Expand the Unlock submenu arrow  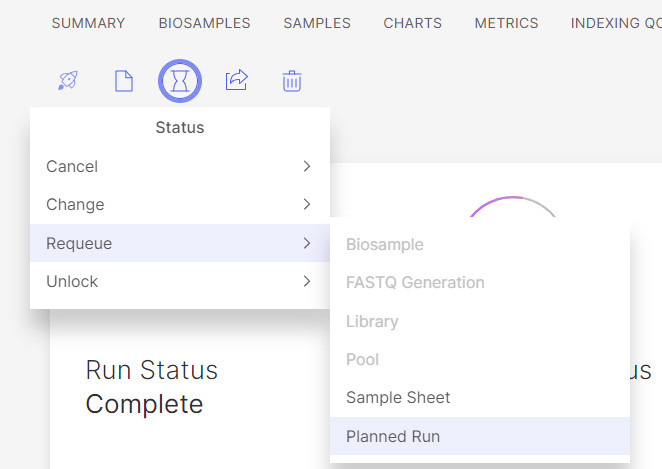(x=307, y=282)
